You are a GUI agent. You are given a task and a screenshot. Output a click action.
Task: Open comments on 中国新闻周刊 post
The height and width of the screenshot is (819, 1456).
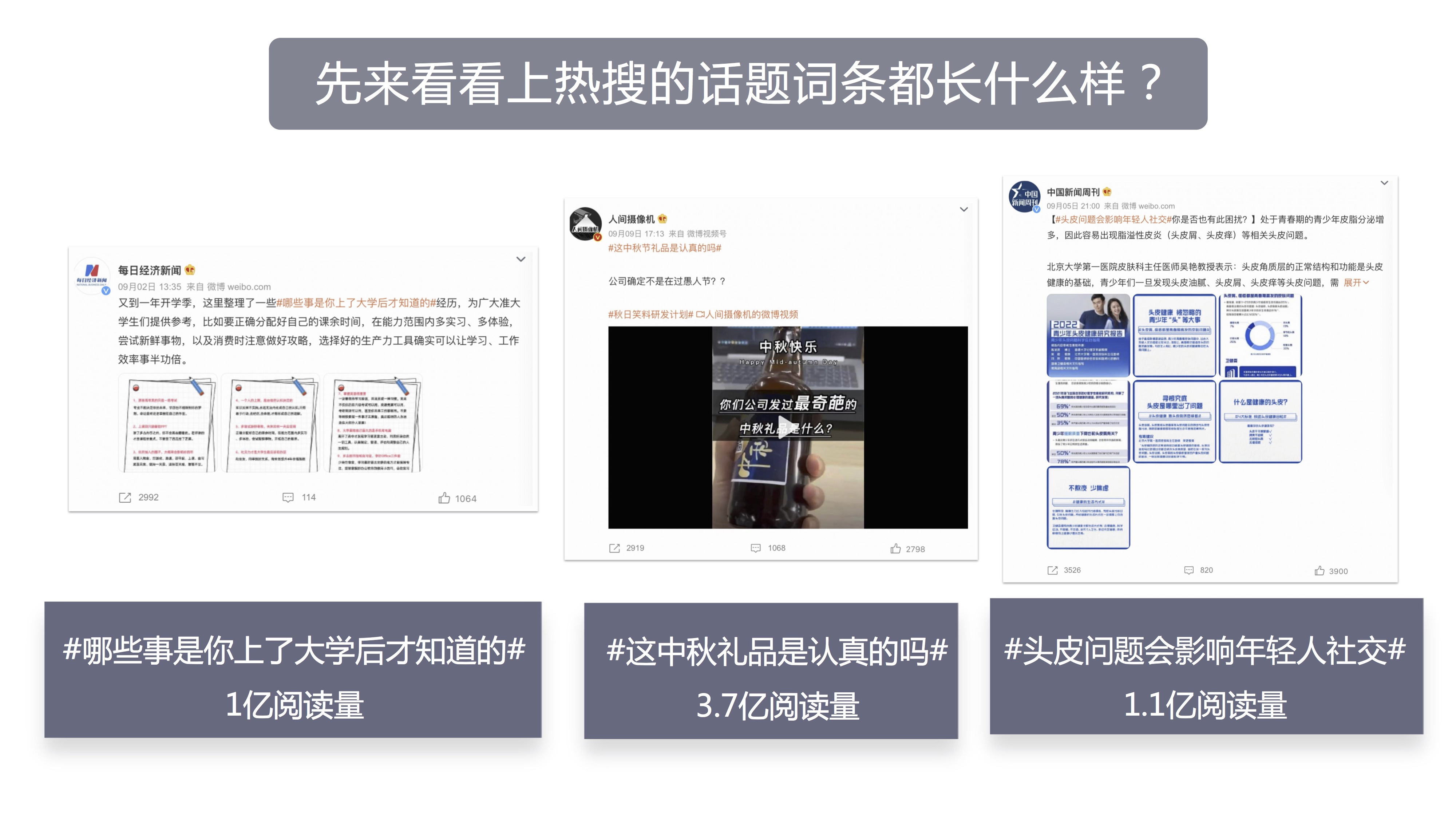[x=1189, y=570]
